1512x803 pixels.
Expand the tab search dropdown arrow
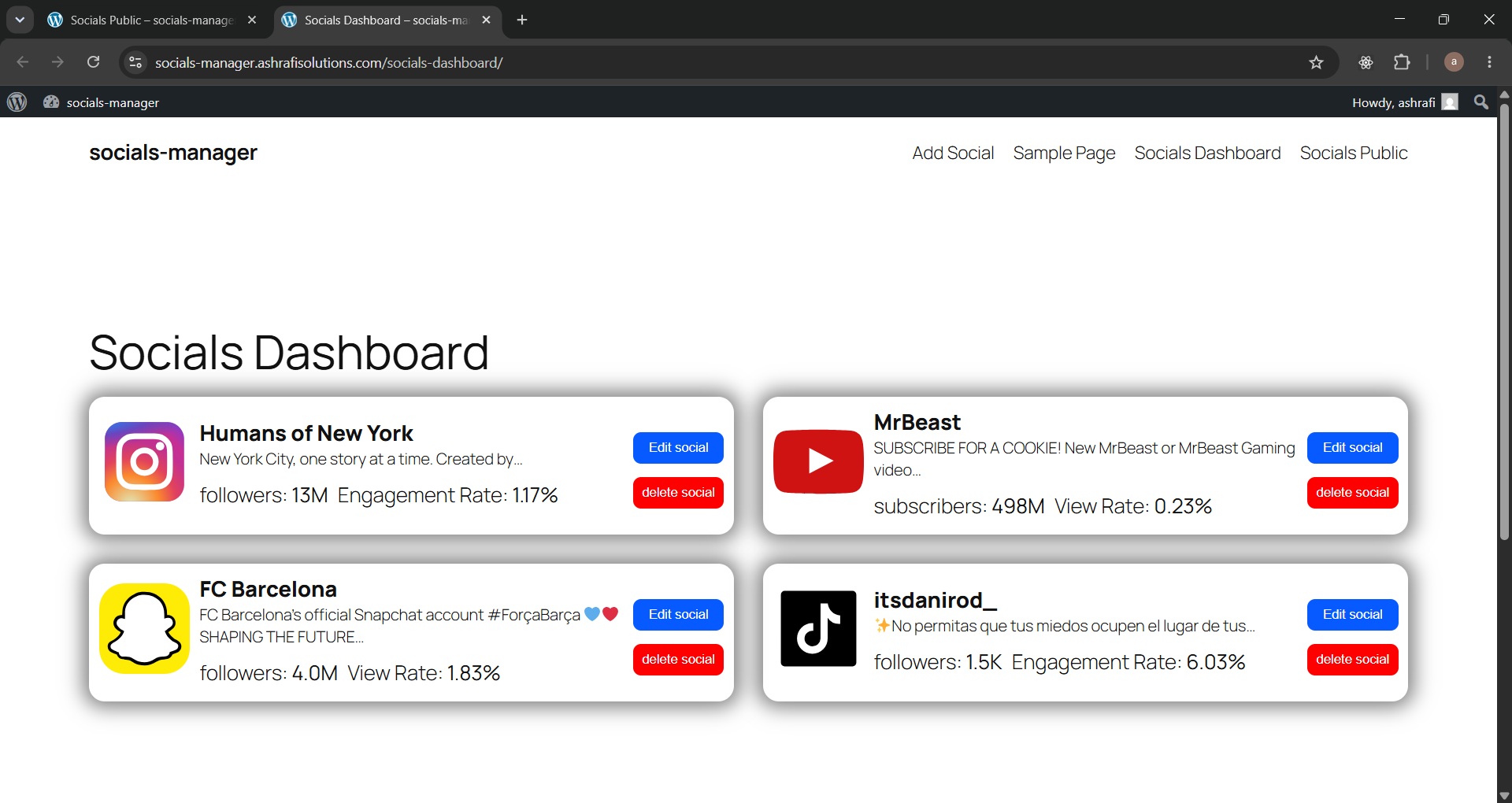click(20, 20)
